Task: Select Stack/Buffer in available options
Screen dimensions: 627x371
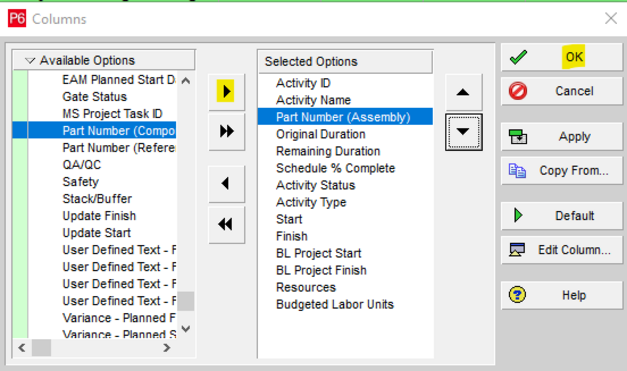Action: [97, 199]
